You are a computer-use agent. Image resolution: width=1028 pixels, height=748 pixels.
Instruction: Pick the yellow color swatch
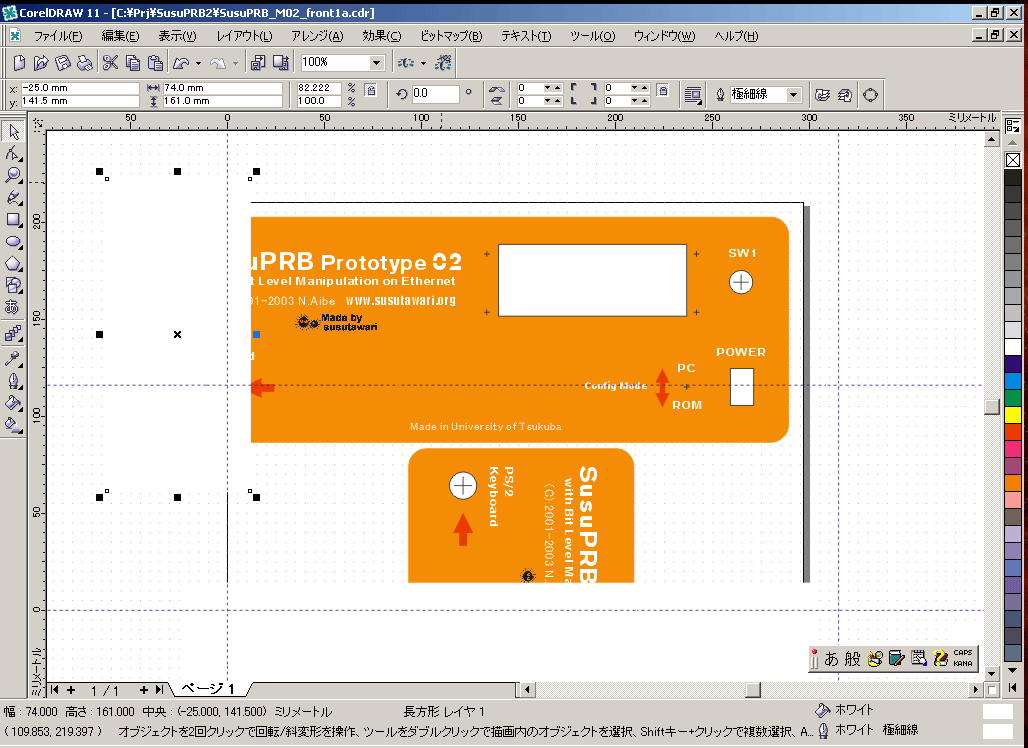coord(1013,415)
